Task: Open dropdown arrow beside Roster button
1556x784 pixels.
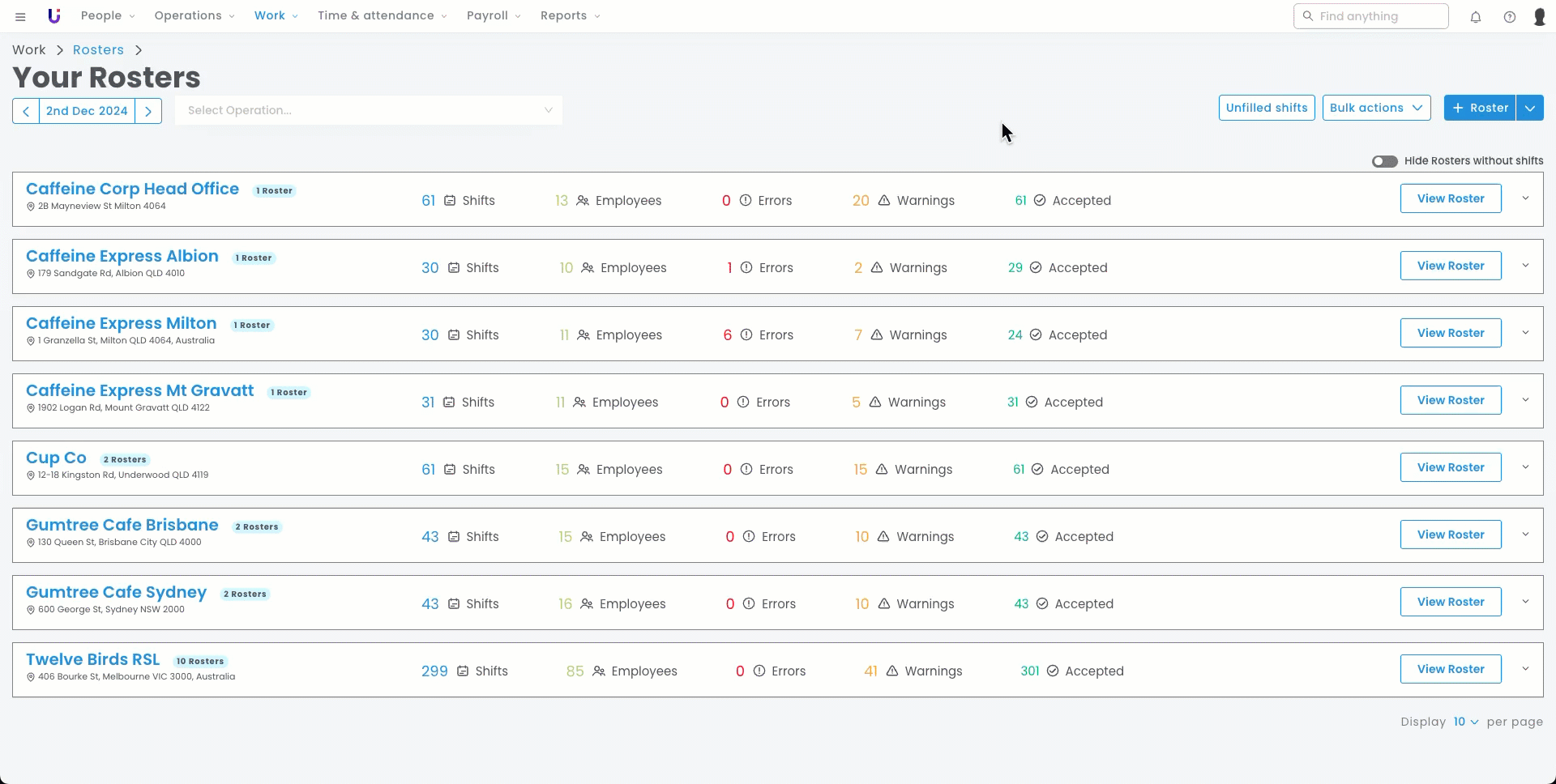Action: point(1529,108)
